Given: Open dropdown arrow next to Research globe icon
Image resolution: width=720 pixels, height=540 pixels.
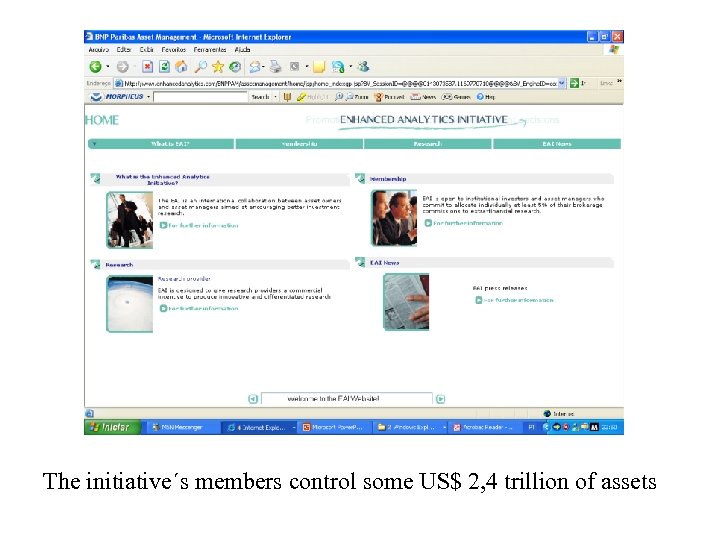Looking at the screenshot, I should (x=351, y=67).
